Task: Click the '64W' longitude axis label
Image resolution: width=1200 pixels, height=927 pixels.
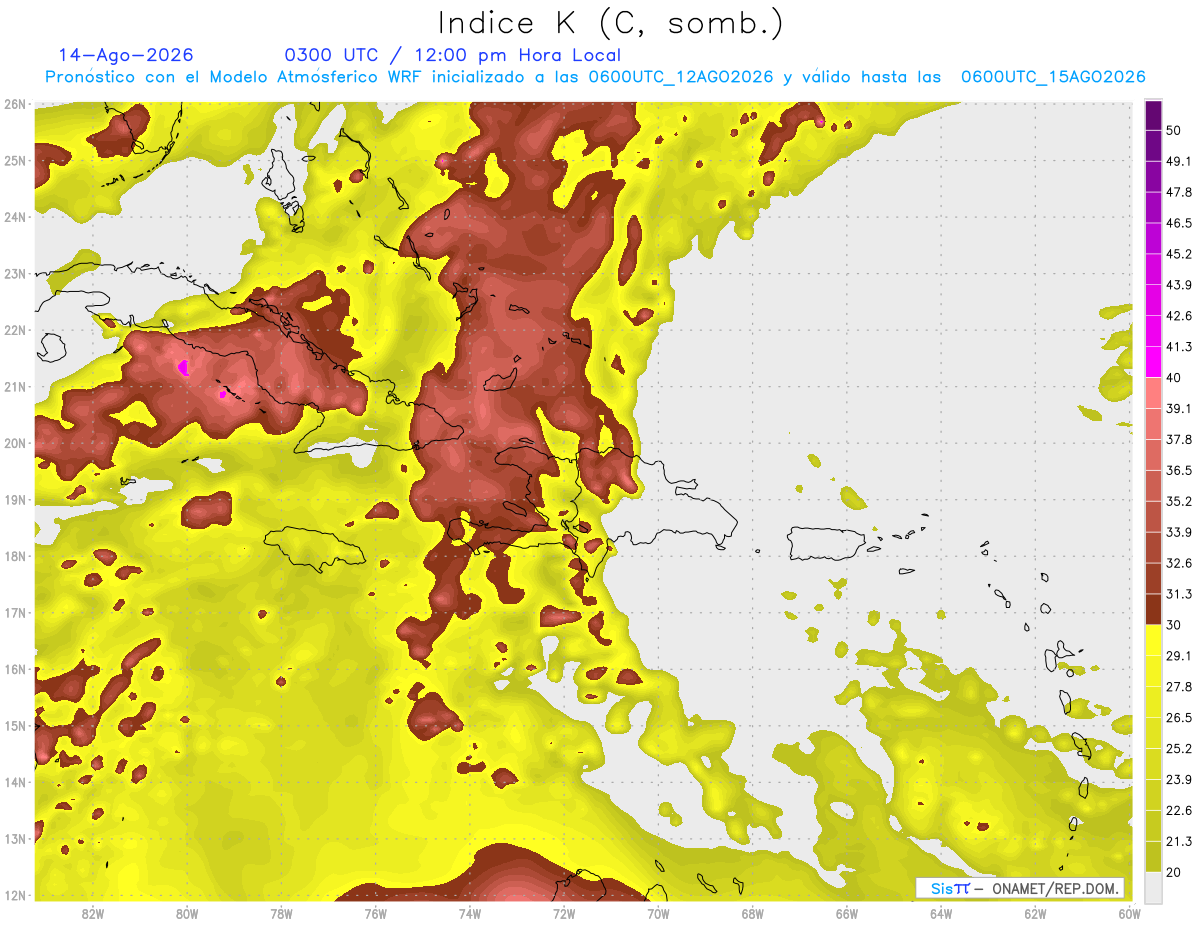Action: tap(940, 914)
